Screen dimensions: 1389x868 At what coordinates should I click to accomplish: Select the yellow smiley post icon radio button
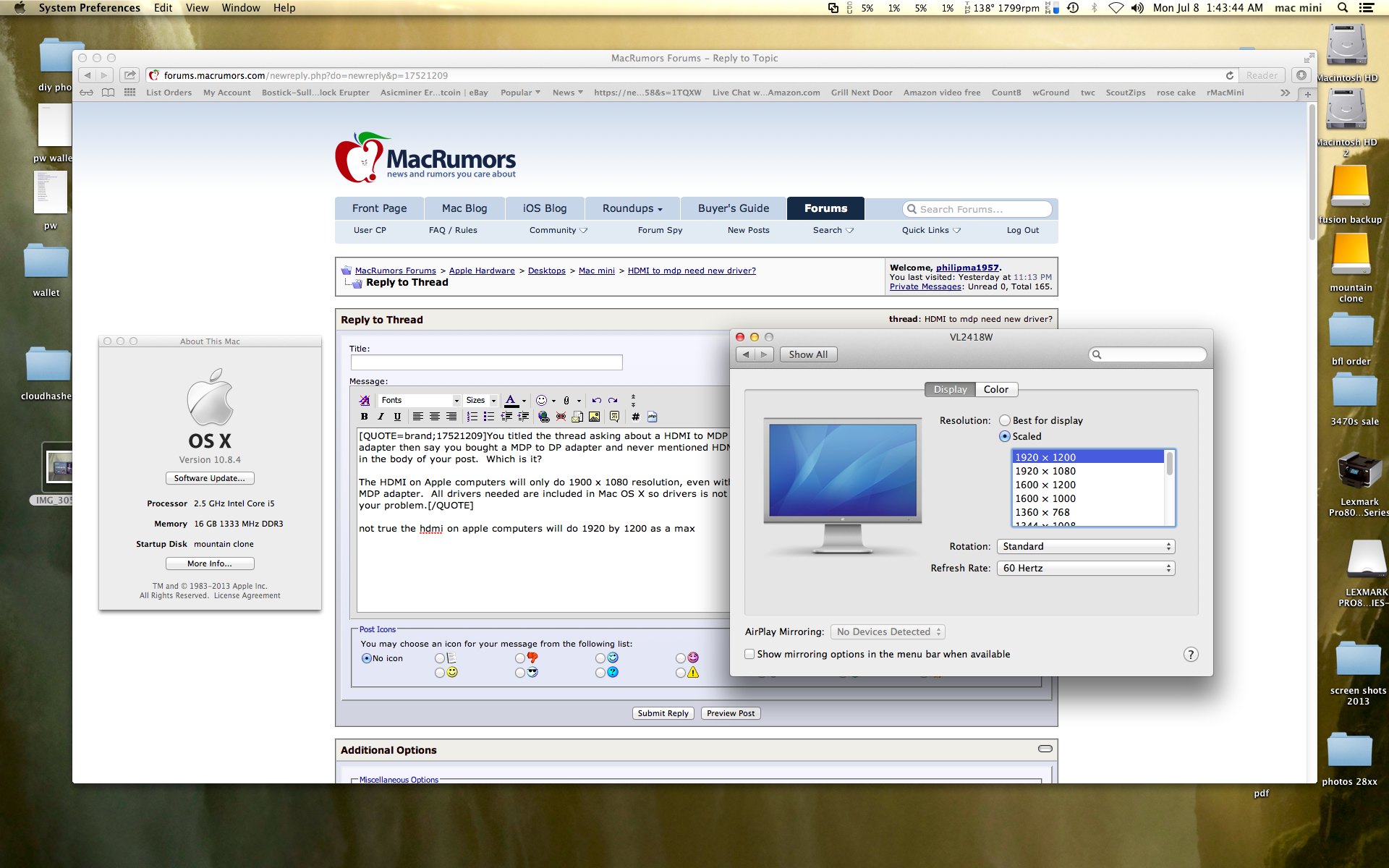[439, 673]
